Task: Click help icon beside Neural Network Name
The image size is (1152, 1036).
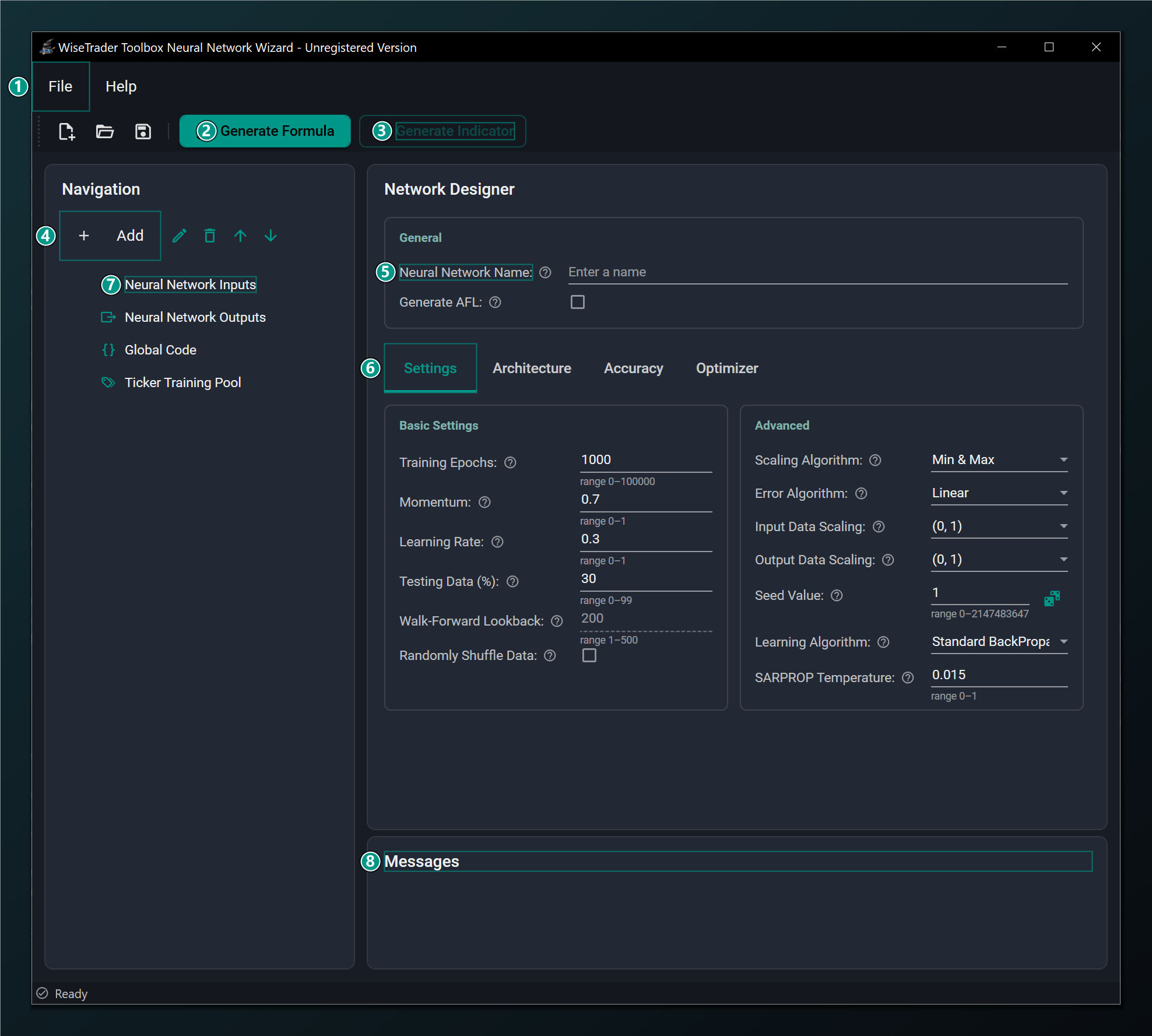Action: (545, 272)
